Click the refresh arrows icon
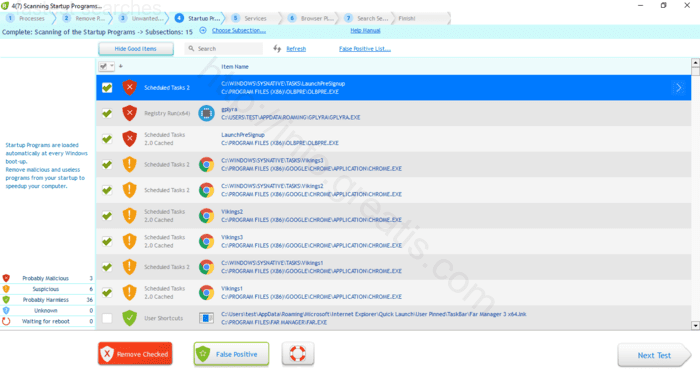 [277, 49]
